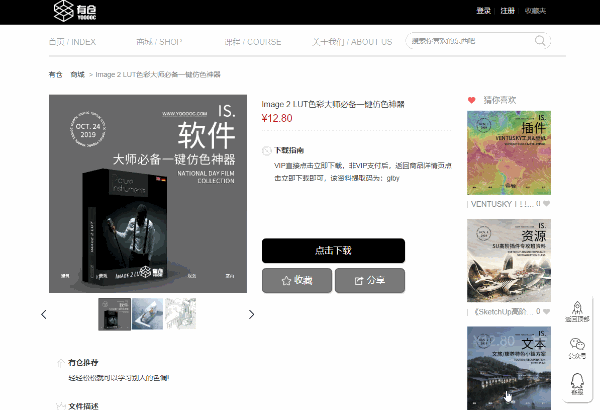
Task: Open the 首页 / INDEX nav item
Action: (72, 42)
